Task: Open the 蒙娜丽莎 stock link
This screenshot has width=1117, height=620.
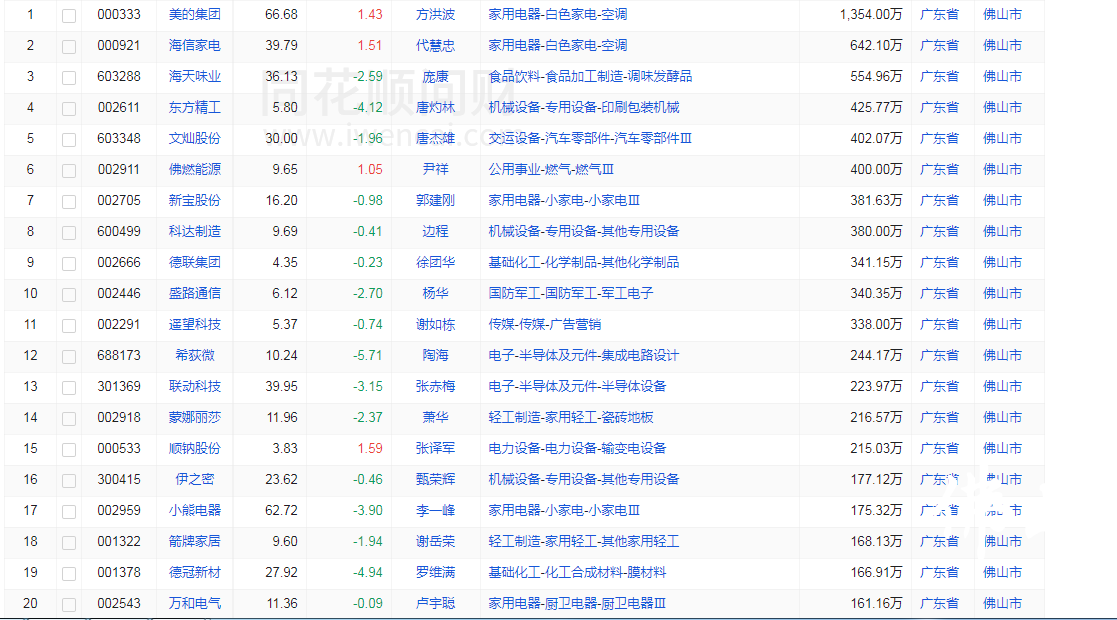Action: (x=194, y=418)
